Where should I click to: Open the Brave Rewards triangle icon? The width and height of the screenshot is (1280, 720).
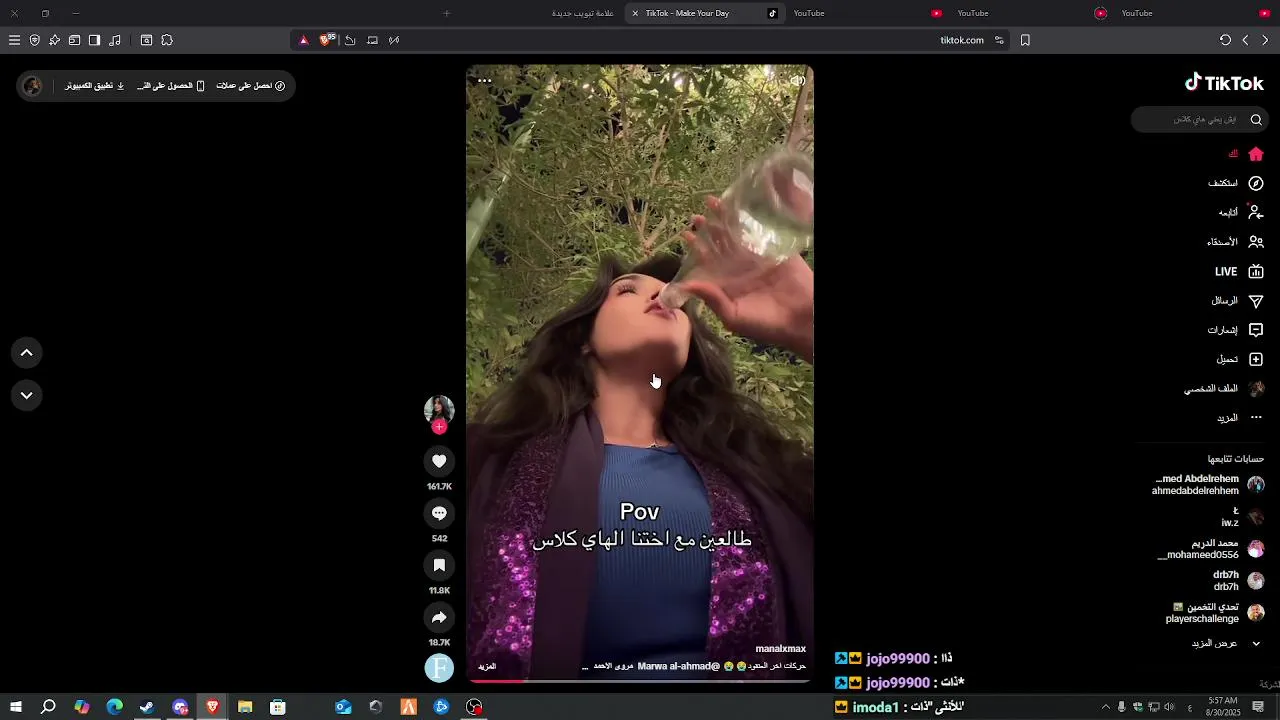pos(304,40)
